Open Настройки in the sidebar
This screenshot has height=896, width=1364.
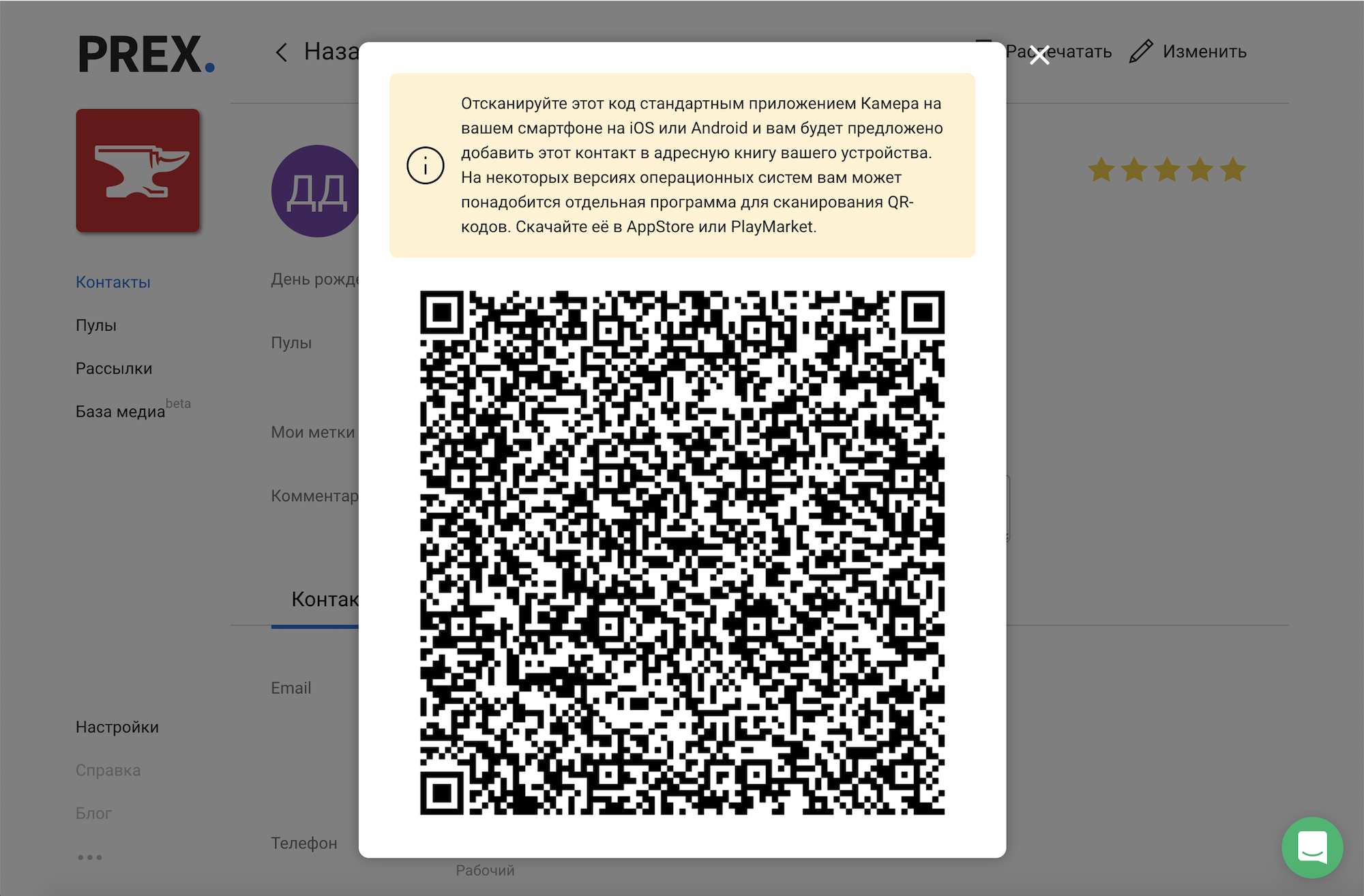(x=117, y=727)
